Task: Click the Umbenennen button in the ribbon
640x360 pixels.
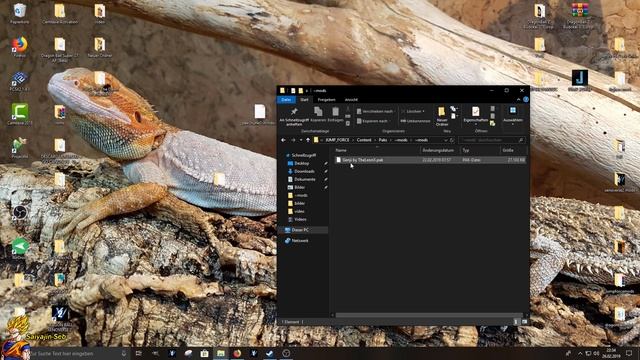Action: coord(415,121)
